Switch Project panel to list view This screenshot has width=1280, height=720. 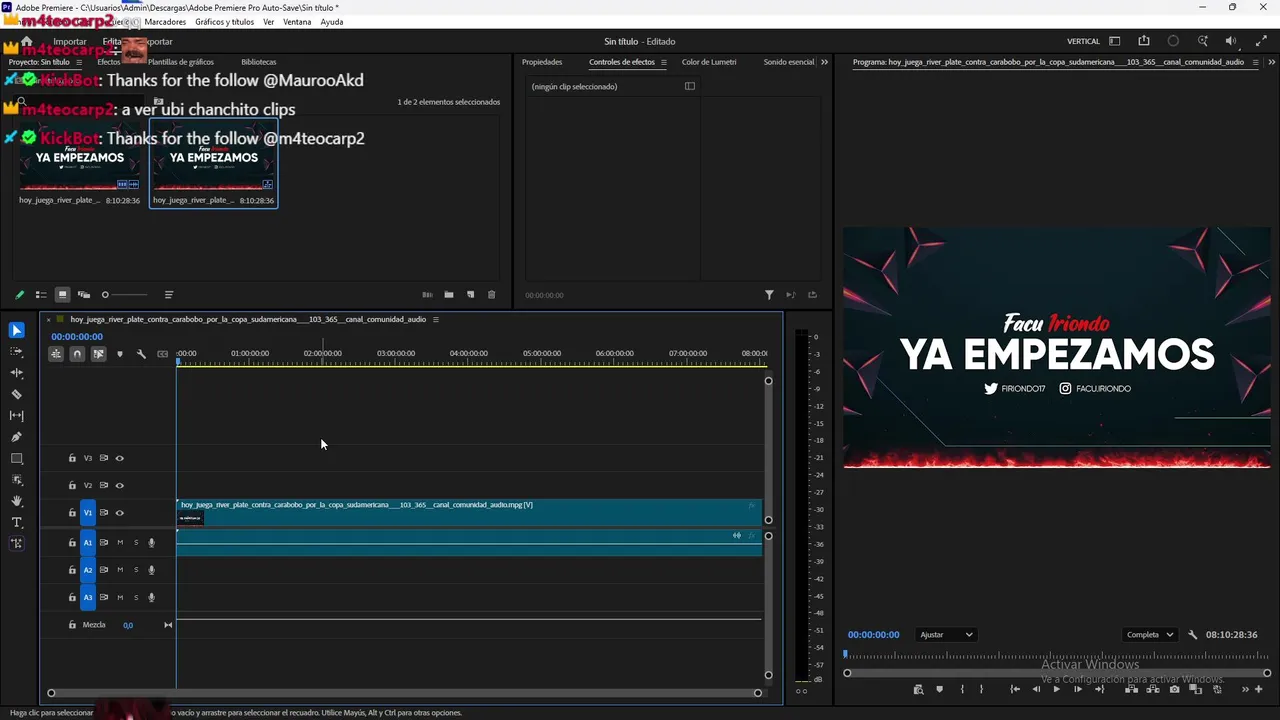tap(41, 295)
